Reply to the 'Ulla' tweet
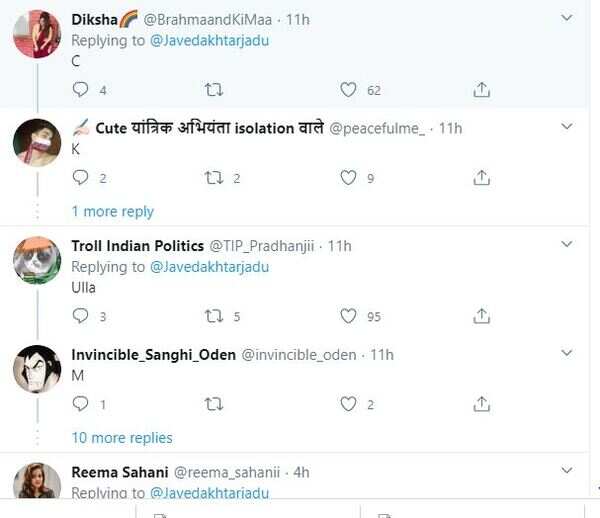600x518 pixels. (x=82, y=316)
